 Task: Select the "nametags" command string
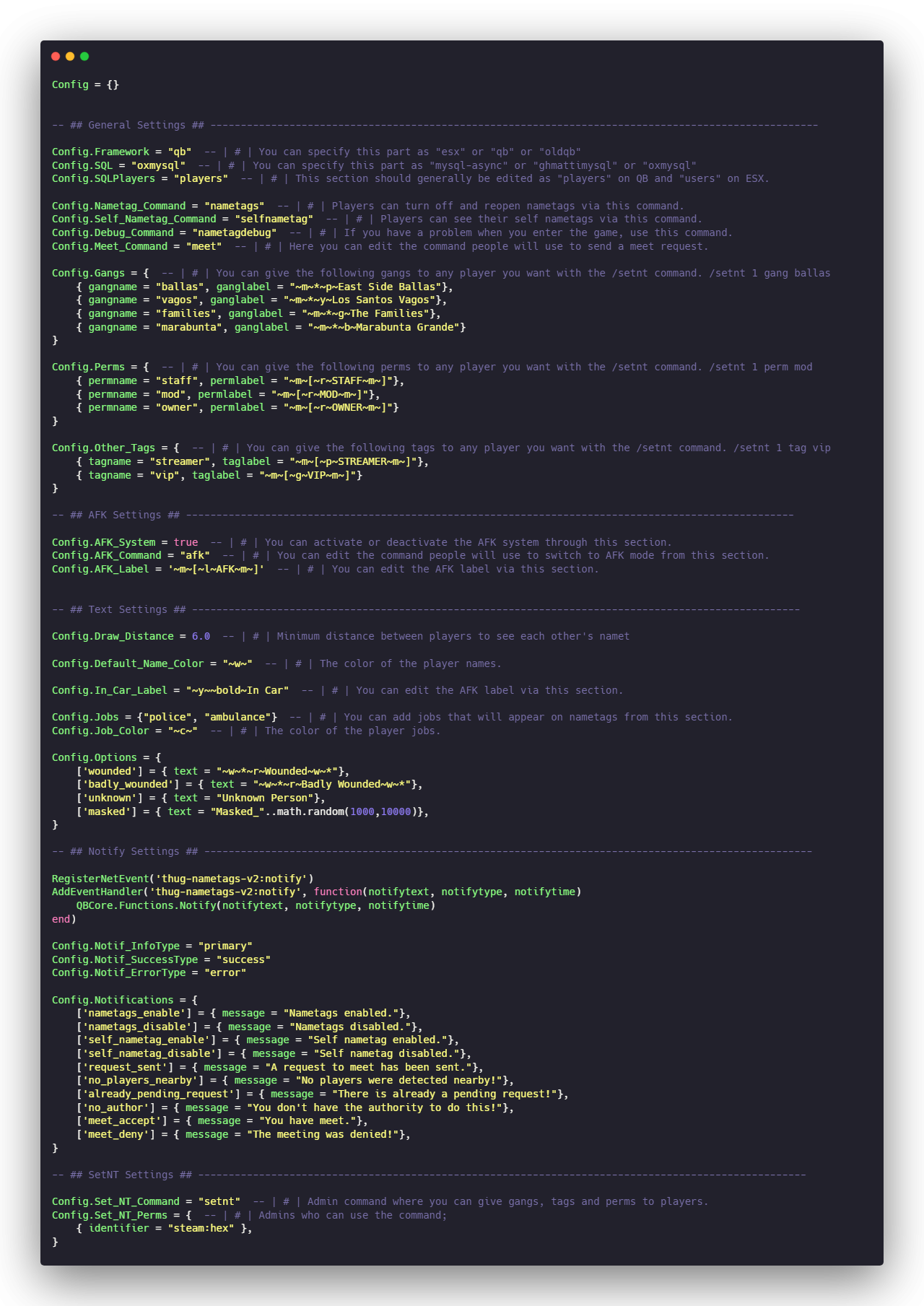click(234, 206)
